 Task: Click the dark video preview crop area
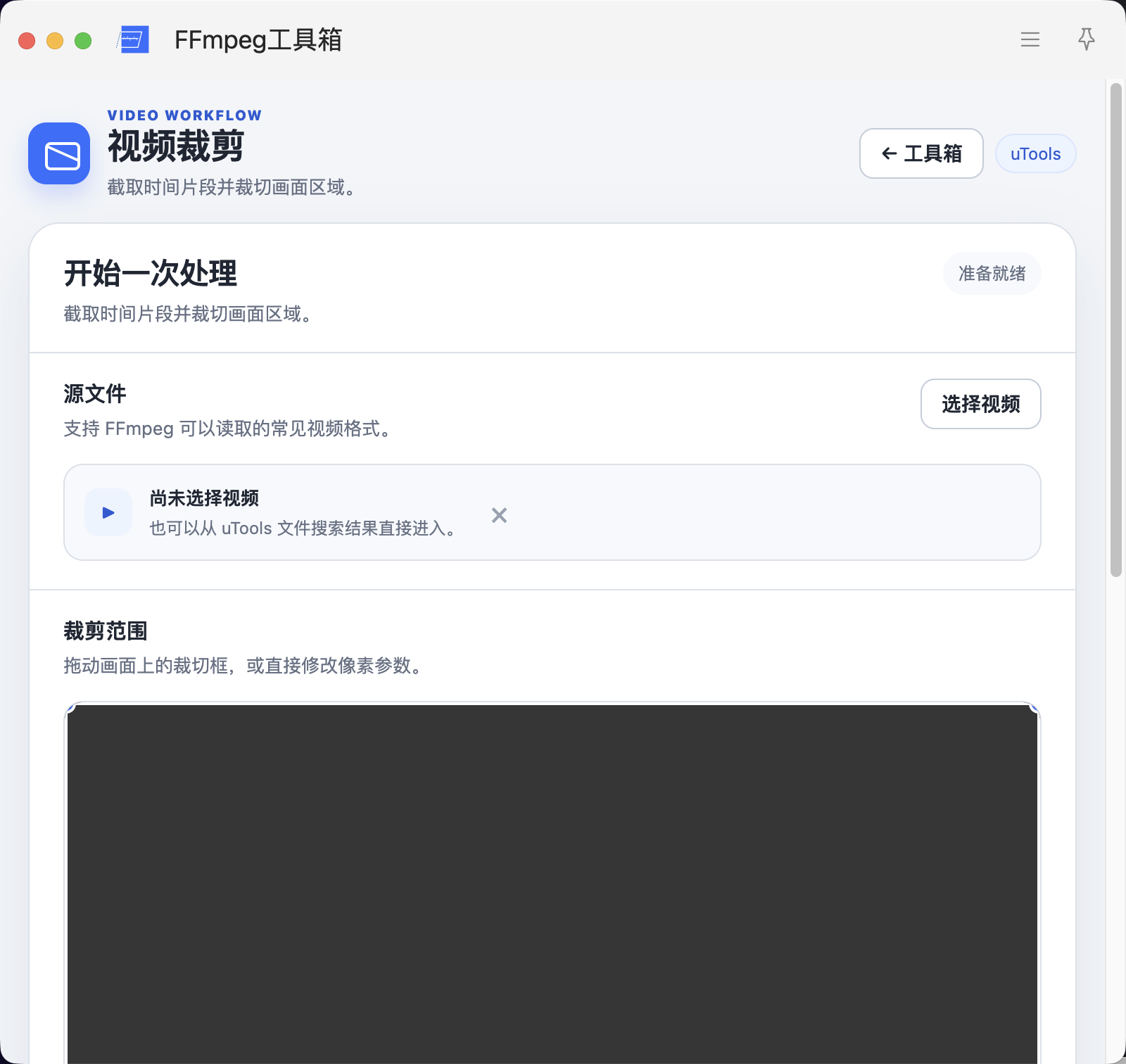coord(552,884)
